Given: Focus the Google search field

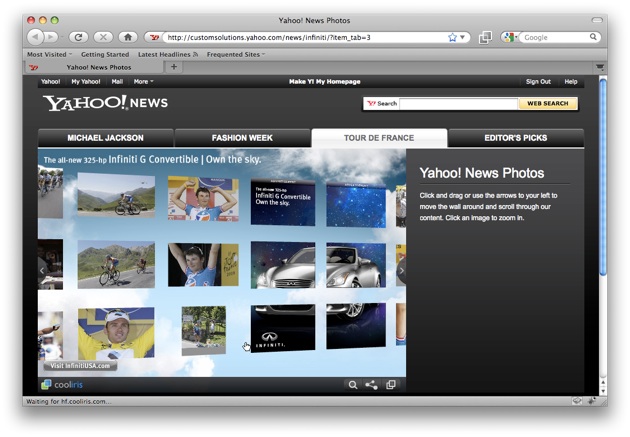Looking at the screenshot, I should pos(554,37).
